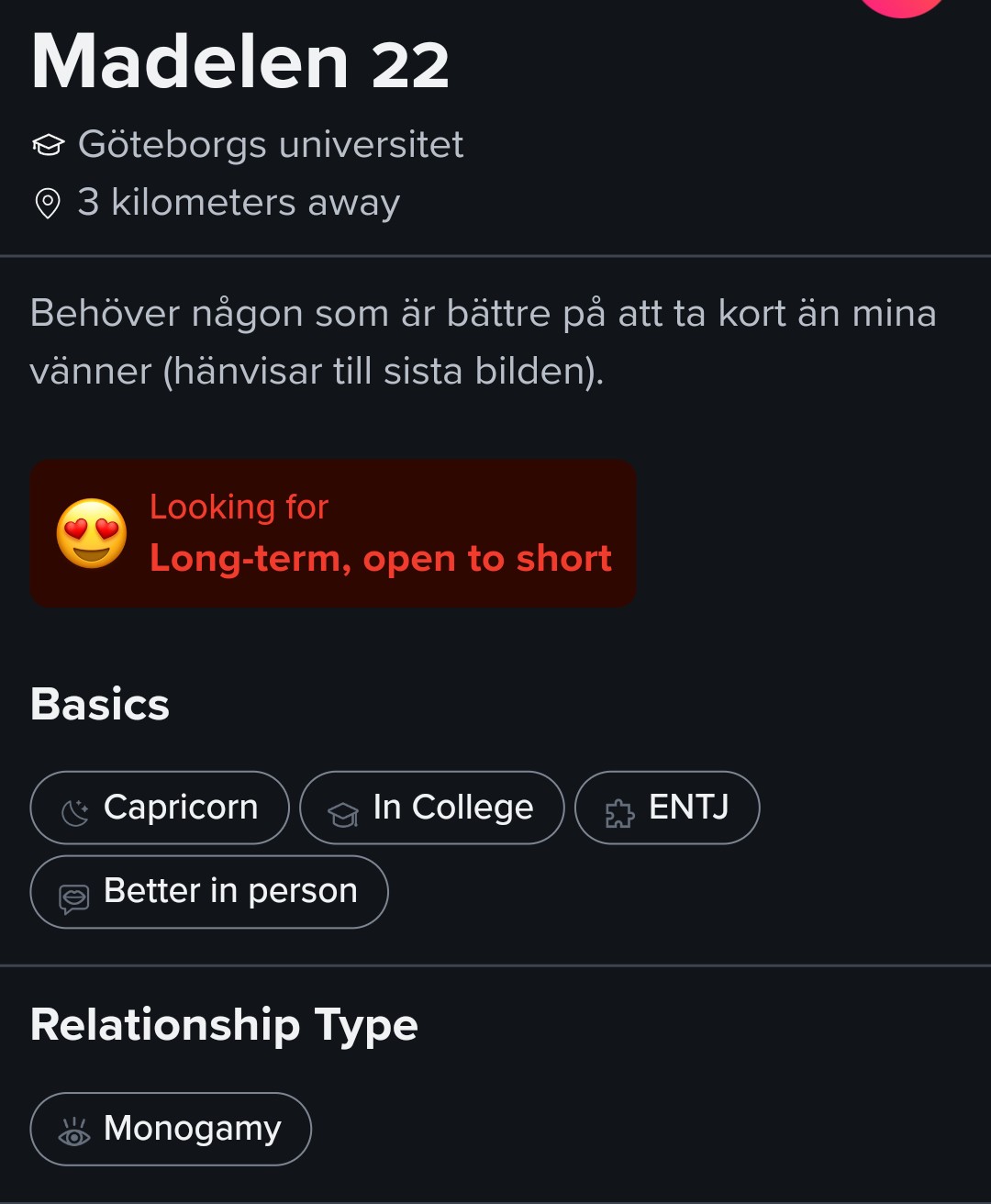The height and width of the screenshot is (1204, 991).
Task: Tap the Swedish bio text
Action: pyautogui.click(x=483, y=341)
